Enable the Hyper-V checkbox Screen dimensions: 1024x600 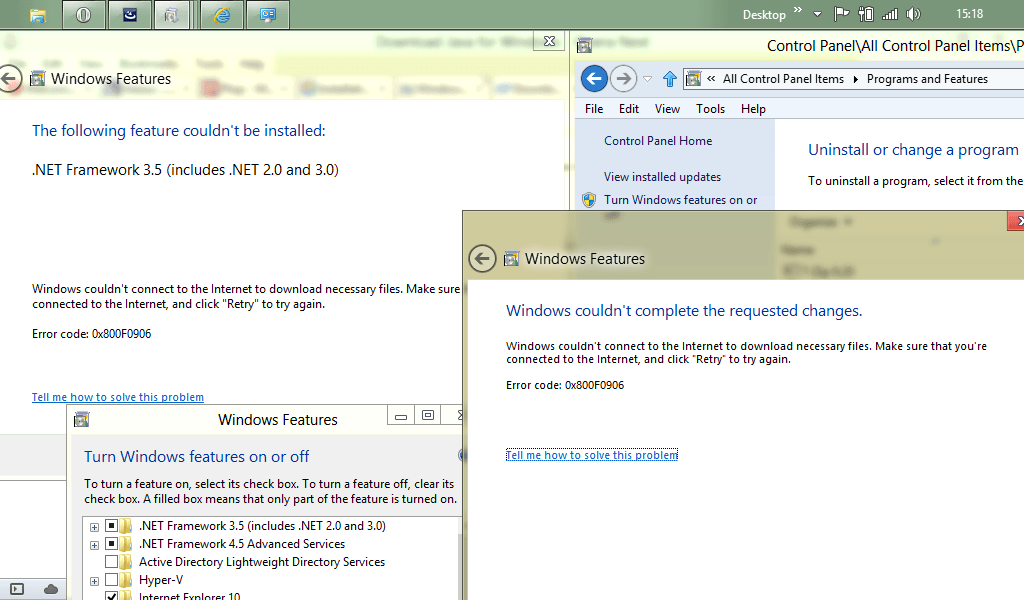112,580
